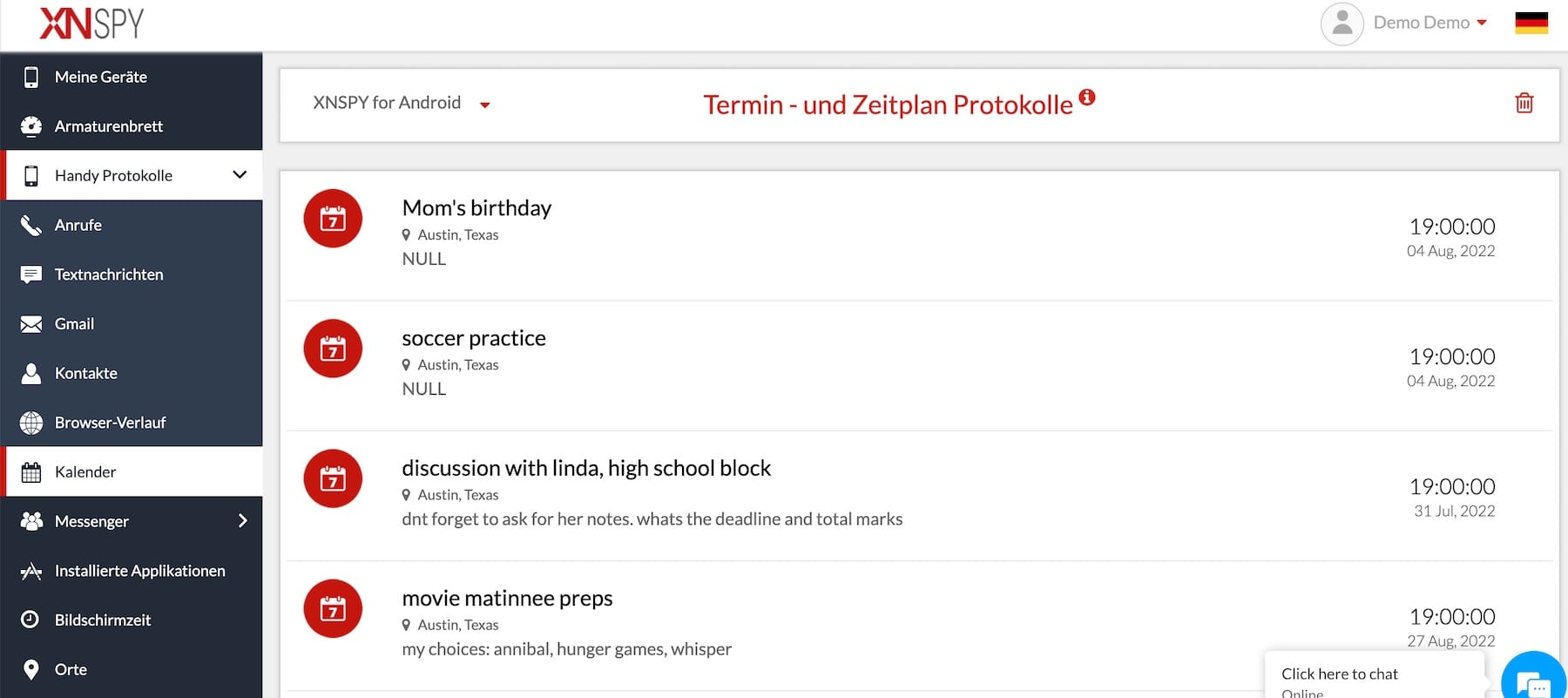Click the movie matinnee preps calendar icon

333,609
